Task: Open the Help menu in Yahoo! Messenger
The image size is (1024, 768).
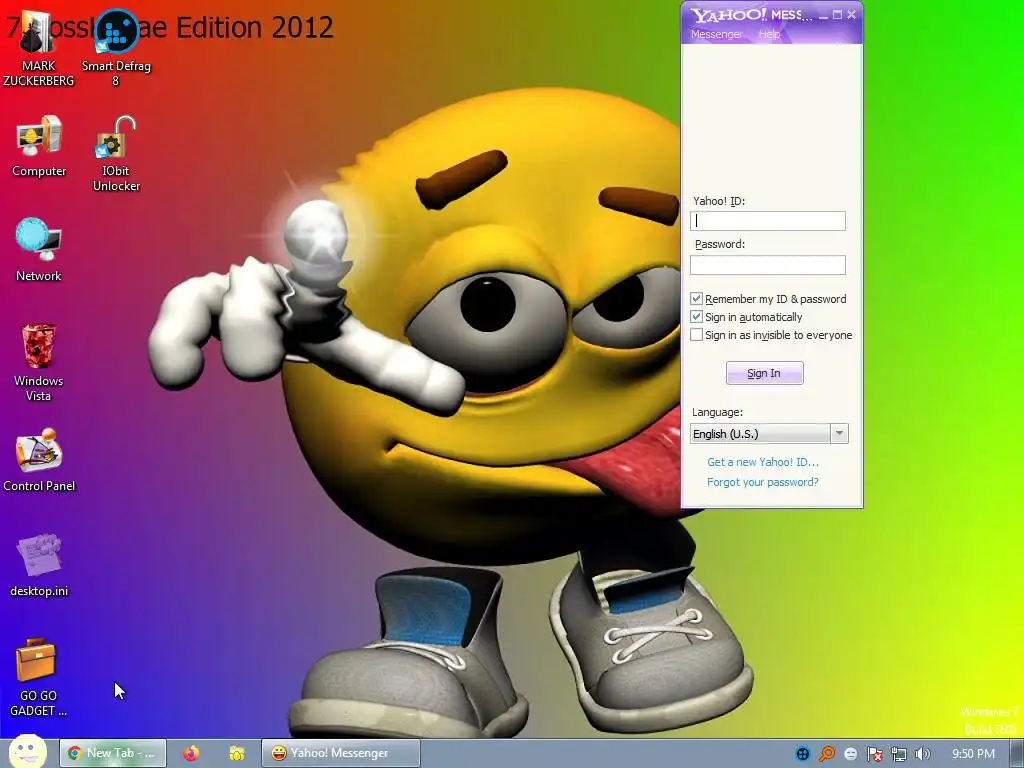Action: (769, 34)
